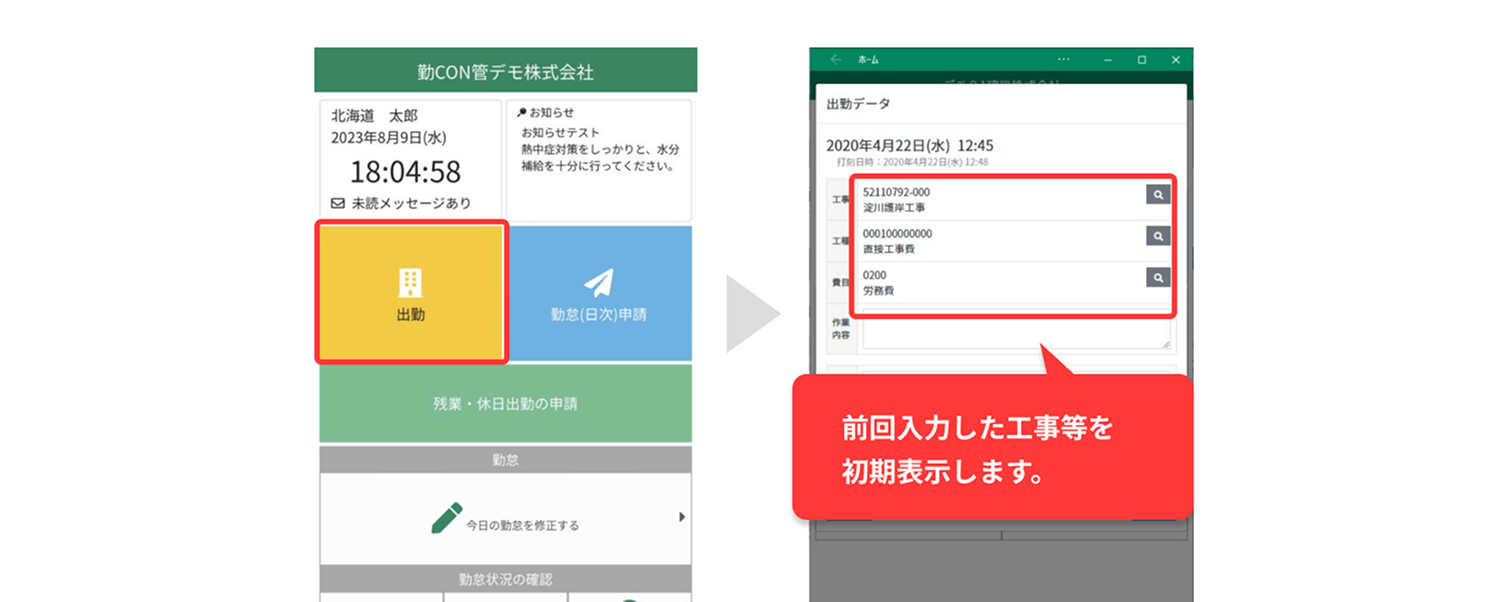This screenshot has width=1508, height=602.
Task: Maximize the ホーム window
Action: (x=1142, y=59)
